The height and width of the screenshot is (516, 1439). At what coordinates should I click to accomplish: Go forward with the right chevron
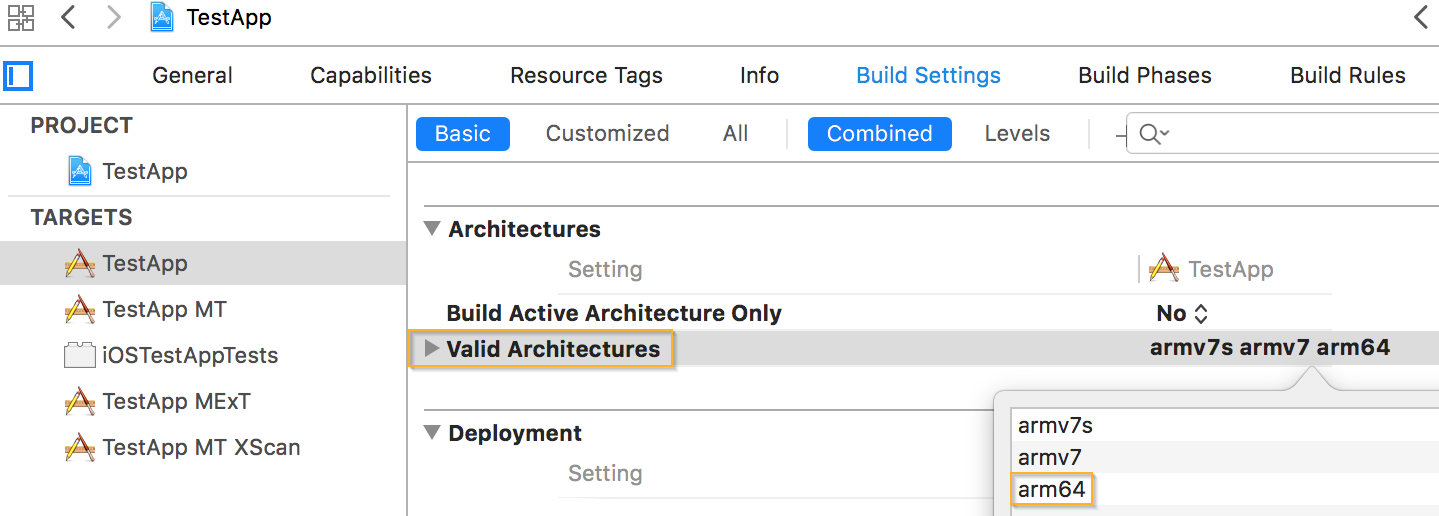click(x=113, y=17)
